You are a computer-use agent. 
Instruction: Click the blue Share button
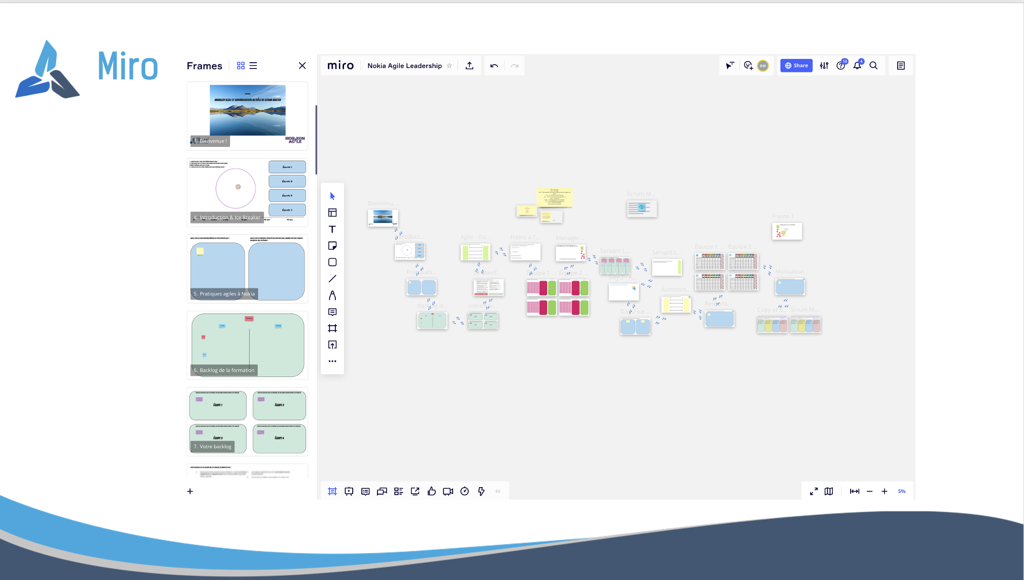[796, 66]
